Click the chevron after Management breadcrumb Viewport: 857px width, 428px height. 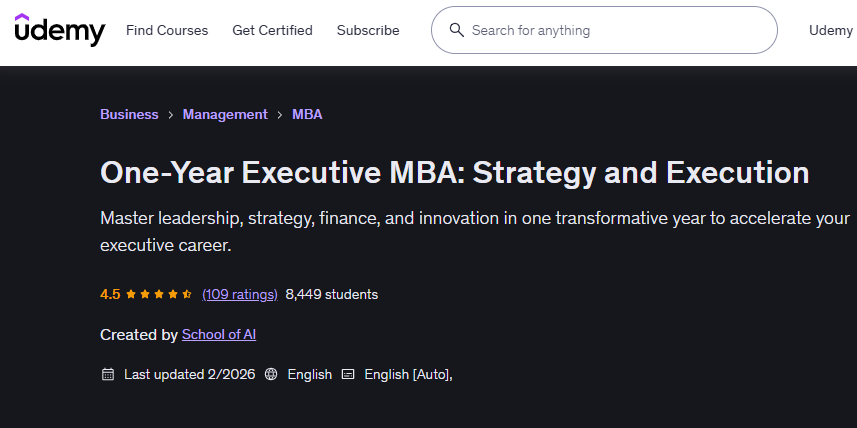[280, 115]
